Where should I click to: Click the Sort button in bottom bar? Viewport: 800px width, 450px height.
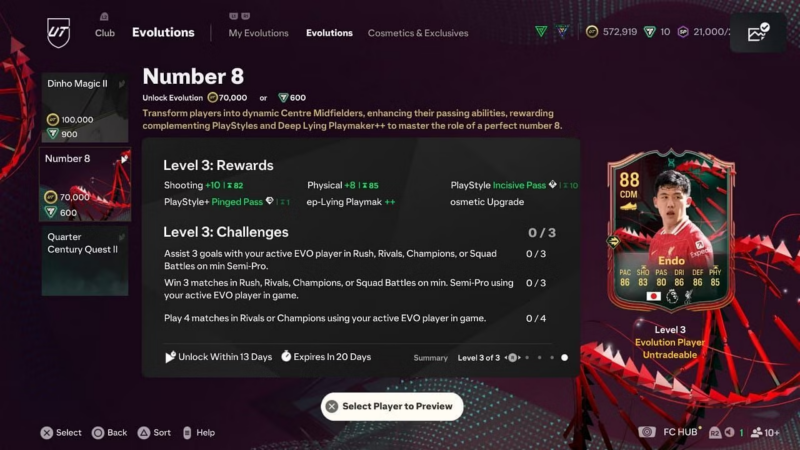tap(154, 433)
